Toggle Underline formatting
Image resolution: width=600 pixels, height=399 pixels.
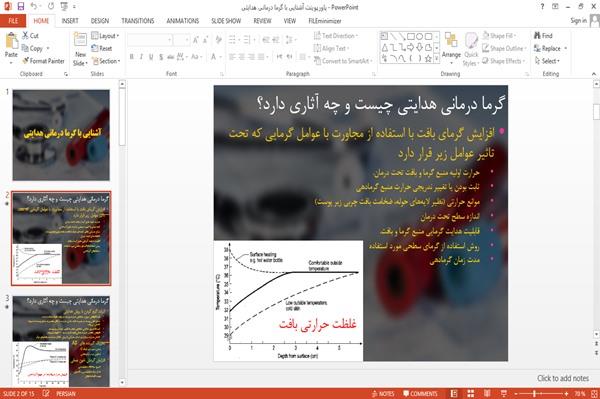151,57
